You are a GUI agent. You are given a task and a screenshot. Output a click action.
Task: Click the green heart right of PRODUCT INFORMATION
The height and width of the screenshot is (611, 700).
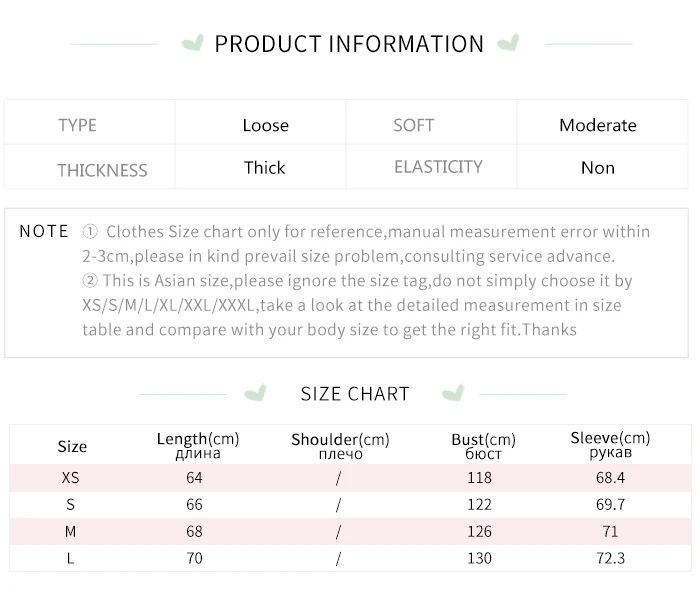[x=508, y=43]
